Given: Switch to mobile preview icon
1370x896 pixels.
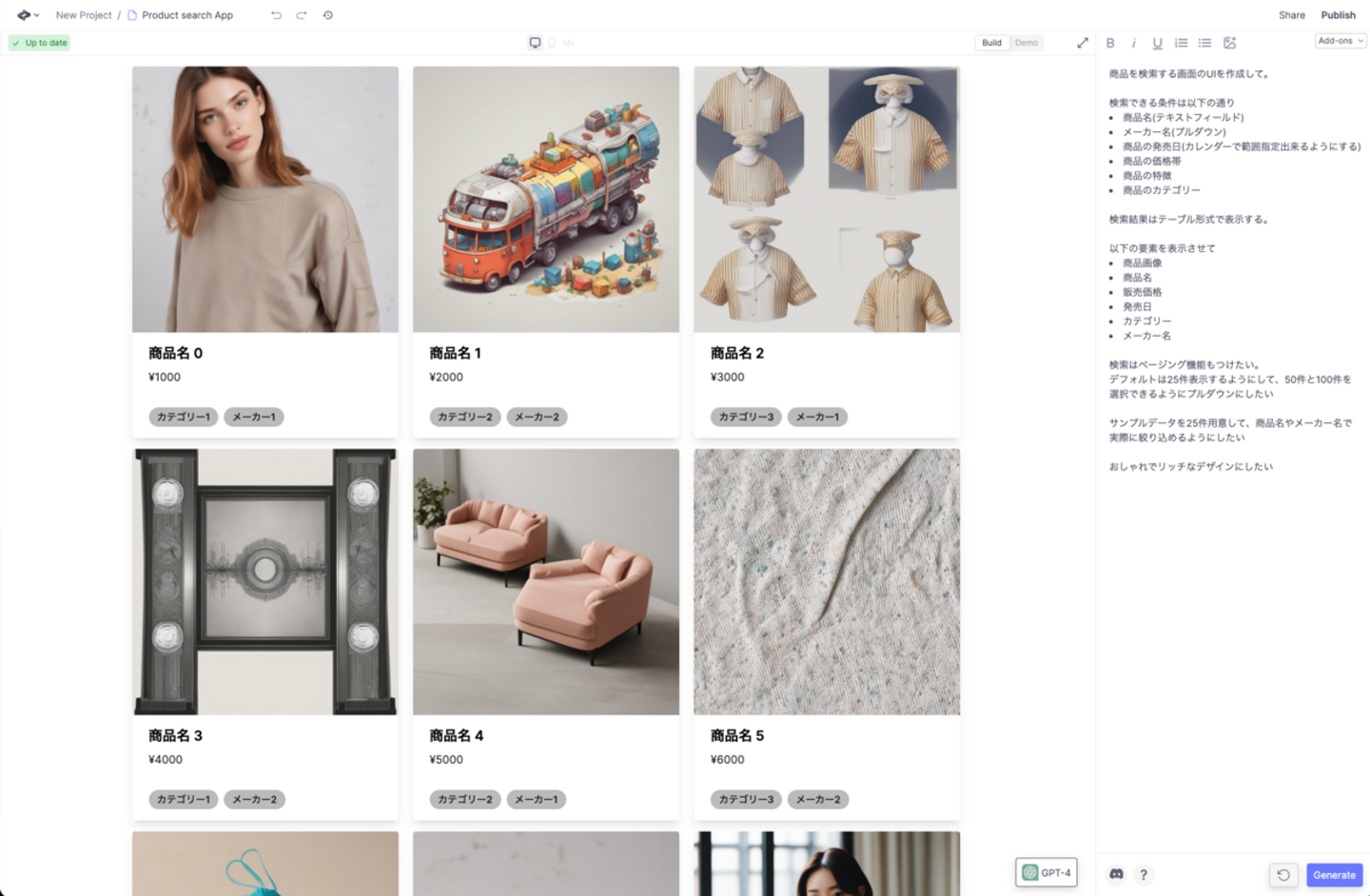Looking at the screenshot, I should 552,43.
